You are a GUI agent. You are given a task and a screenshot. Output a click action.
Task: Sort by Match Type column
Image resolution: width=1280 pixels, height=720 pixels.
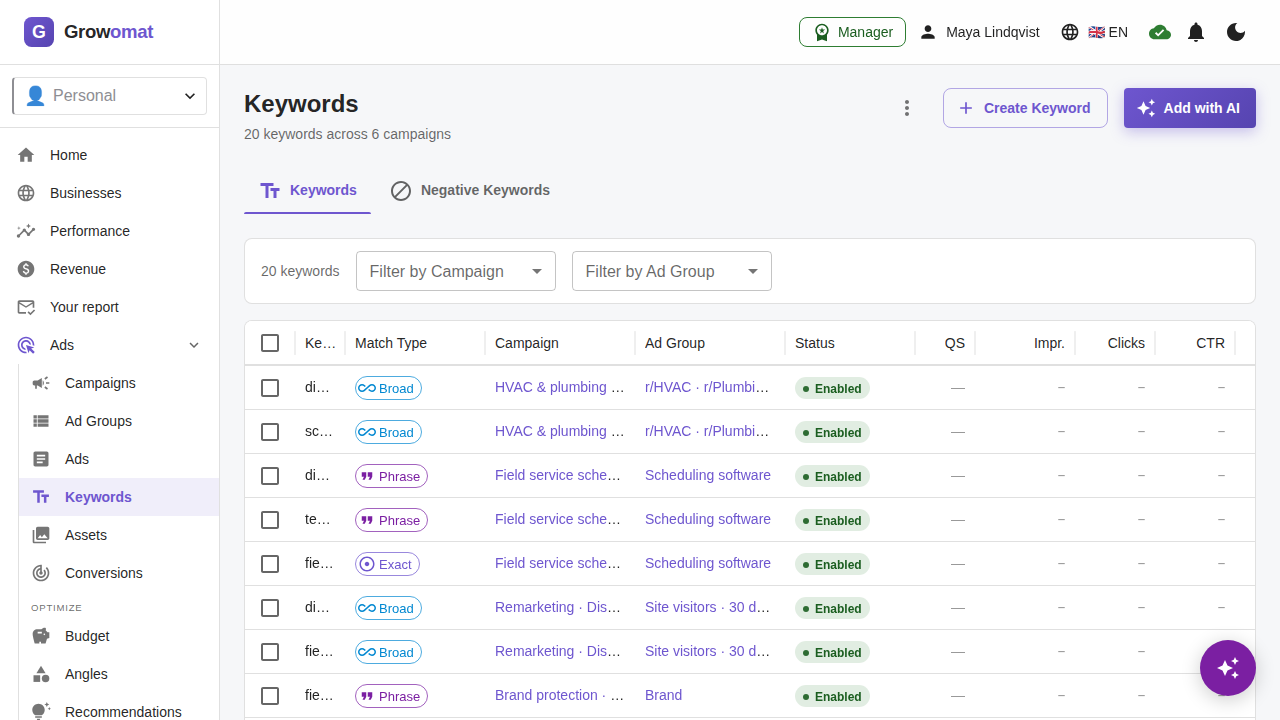(x=391, y=343)
